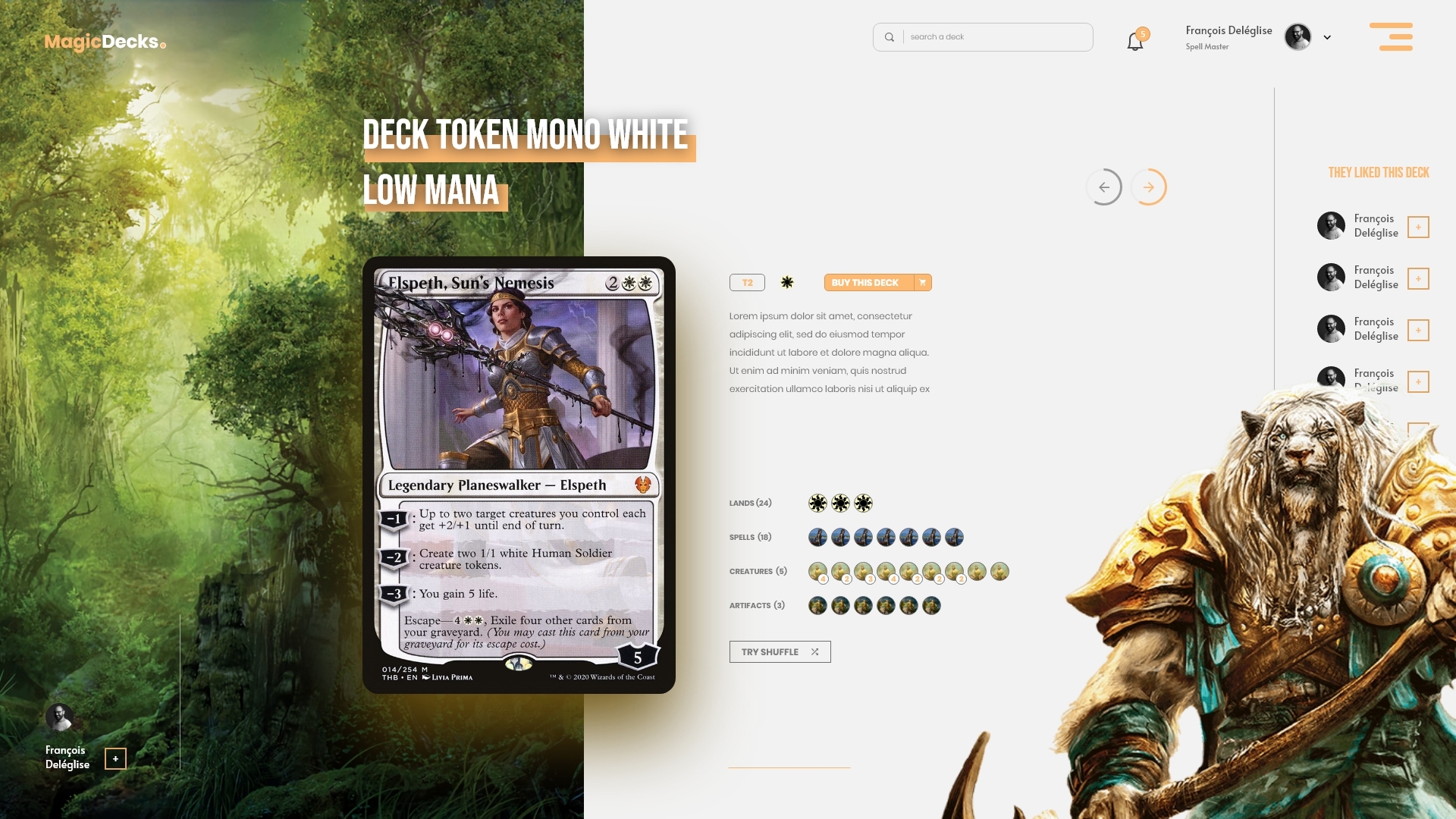
Task: Click the search magnifier icon in search bar
Action: coord(889,37)
